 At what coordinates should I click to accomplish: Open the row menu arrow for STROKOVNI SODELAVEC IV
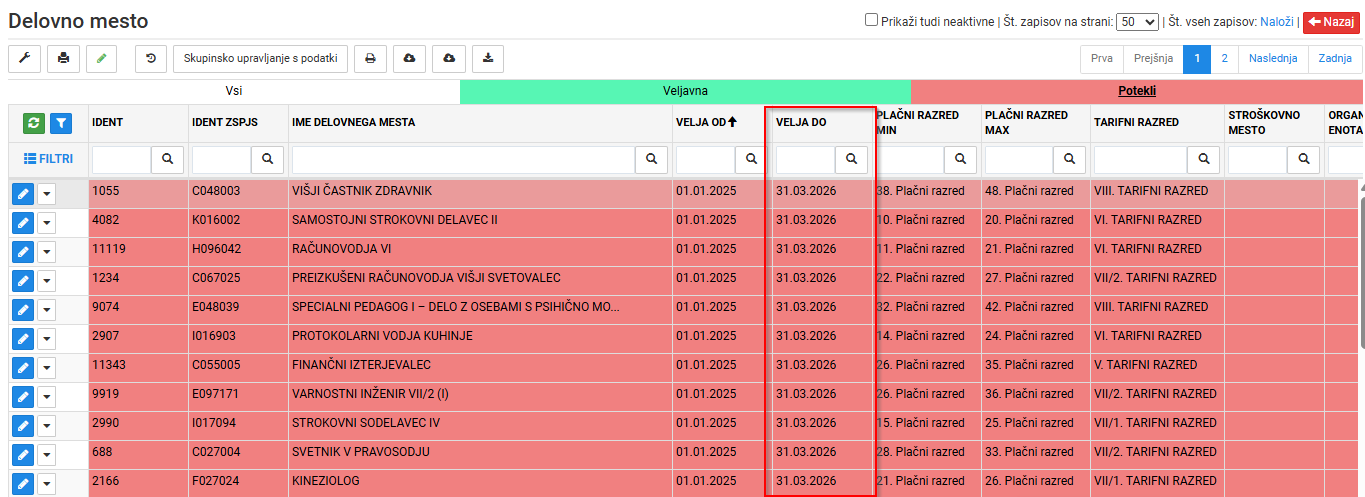[47, 427]
